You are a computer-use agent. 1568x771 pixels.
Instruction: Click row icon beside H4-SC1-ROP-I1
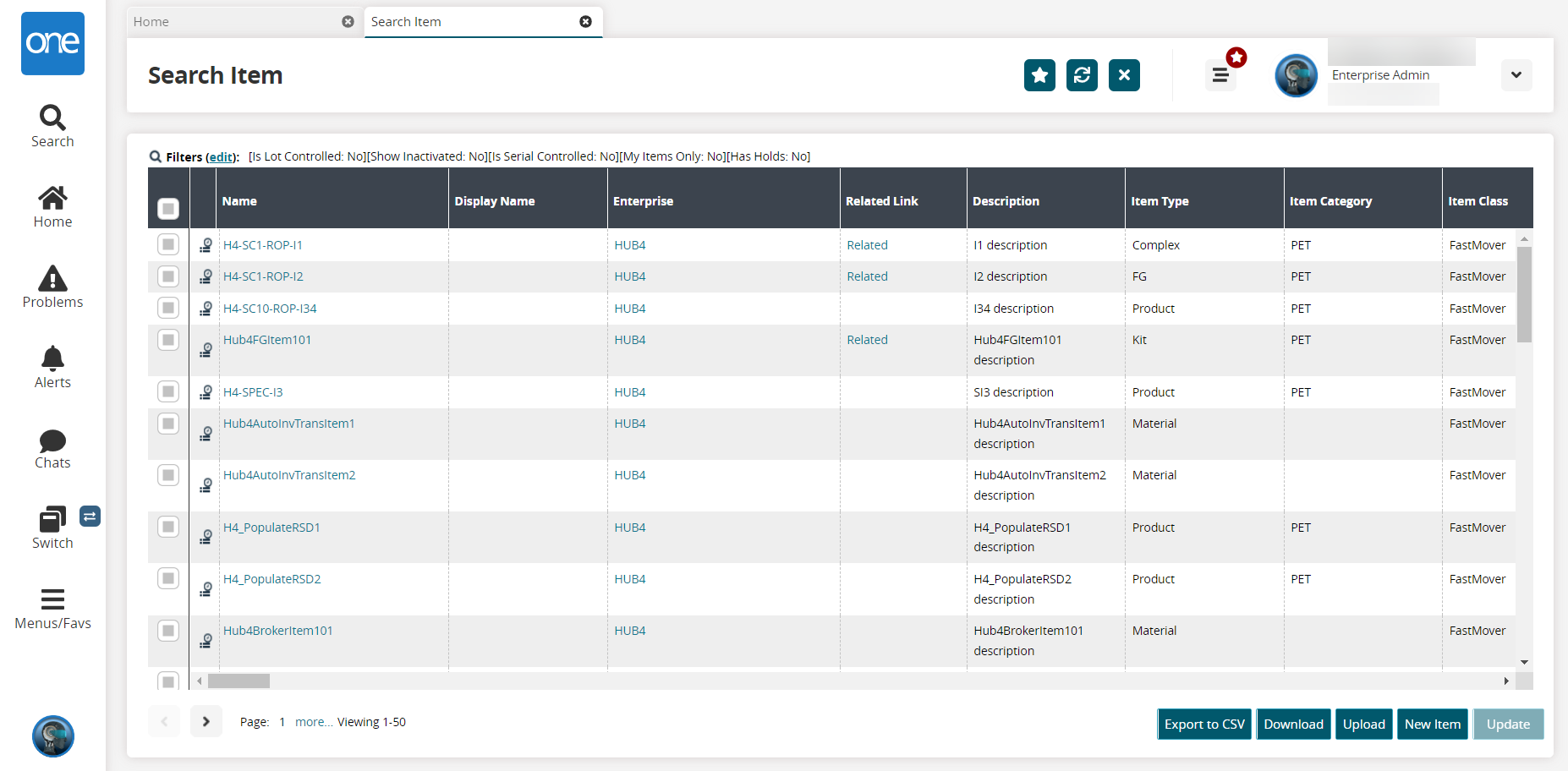(x=206, y=246)
